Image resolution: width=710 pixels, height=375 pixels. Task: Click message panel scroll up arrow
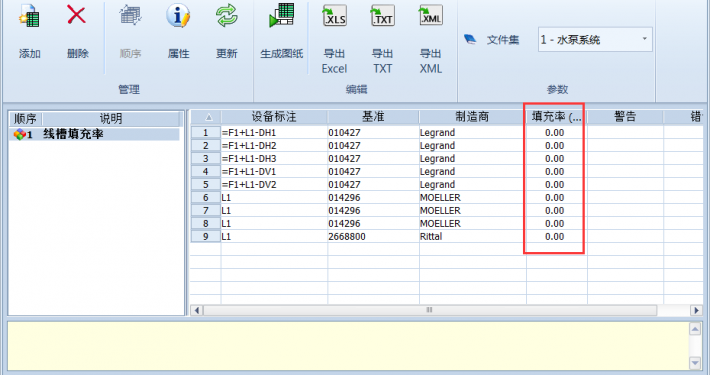click(695, 329)
